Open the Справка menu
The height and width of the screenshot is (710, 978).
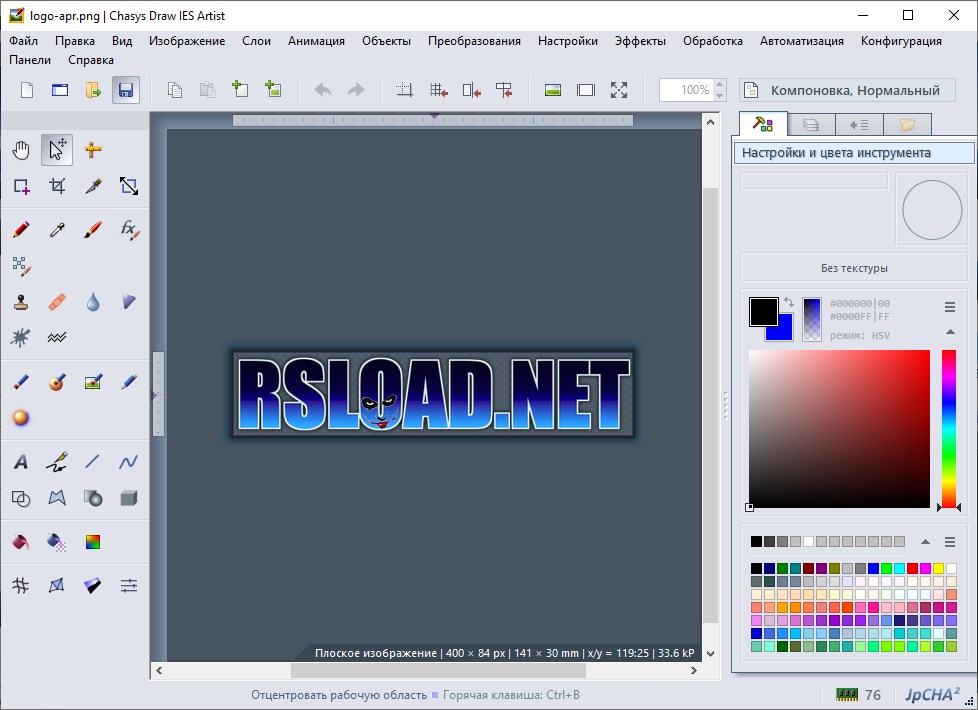(x=91, y=60)
